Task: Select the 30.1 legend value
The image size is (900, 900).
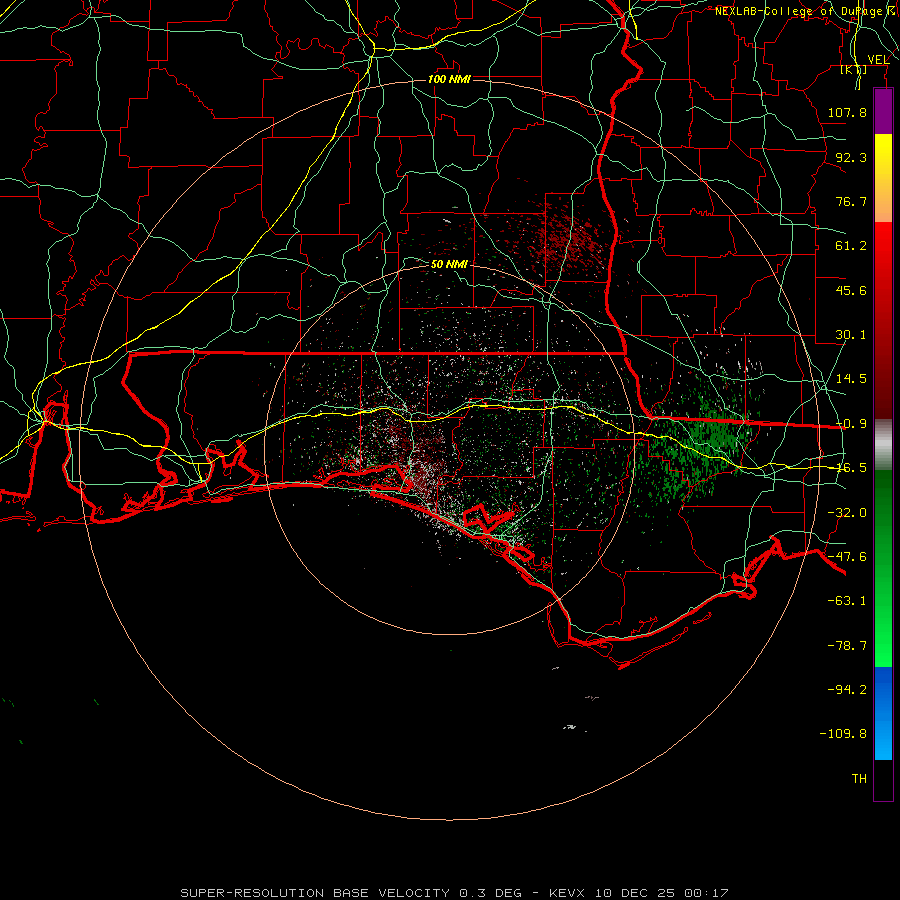Action: point(851,335)
